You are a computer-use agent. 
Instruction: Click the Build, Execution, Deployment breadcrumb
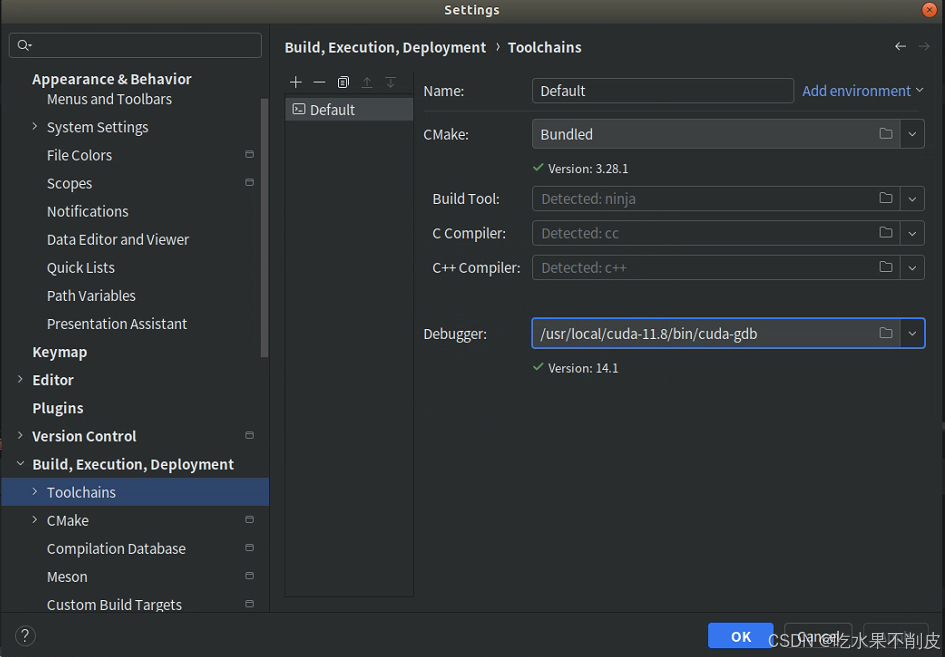coord(385,47)
